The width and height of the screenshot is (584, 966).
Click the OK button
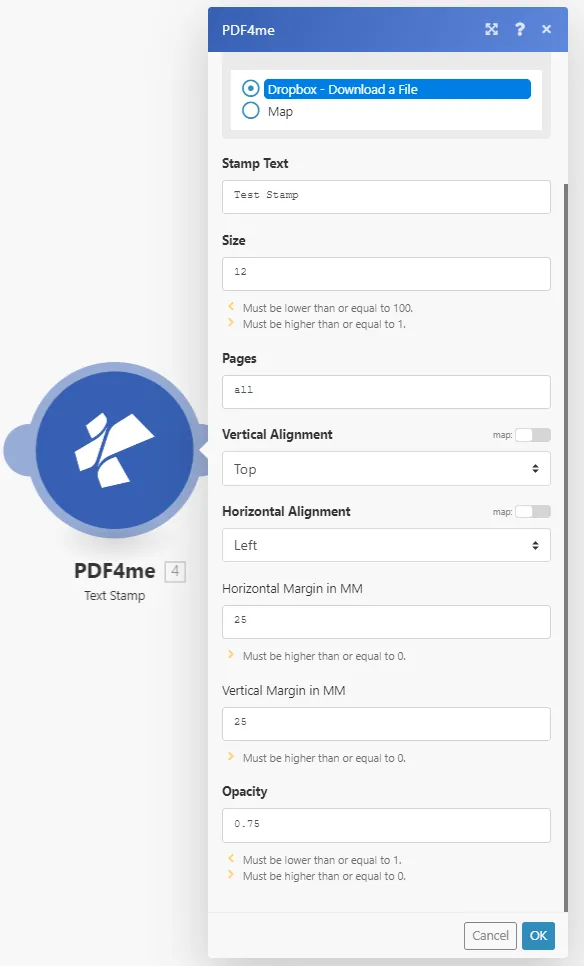(x=538, y=935)
